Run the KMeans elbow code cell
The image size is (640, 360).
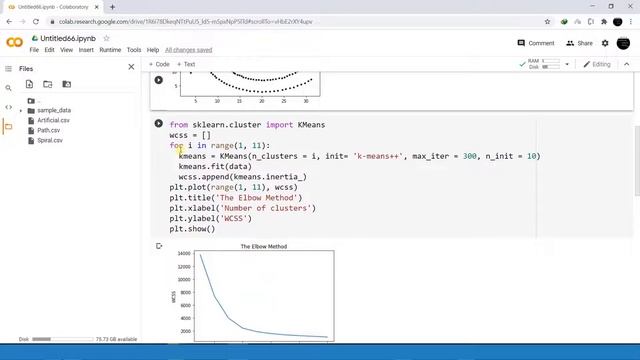pyautogui.click(x=159, y=124)
